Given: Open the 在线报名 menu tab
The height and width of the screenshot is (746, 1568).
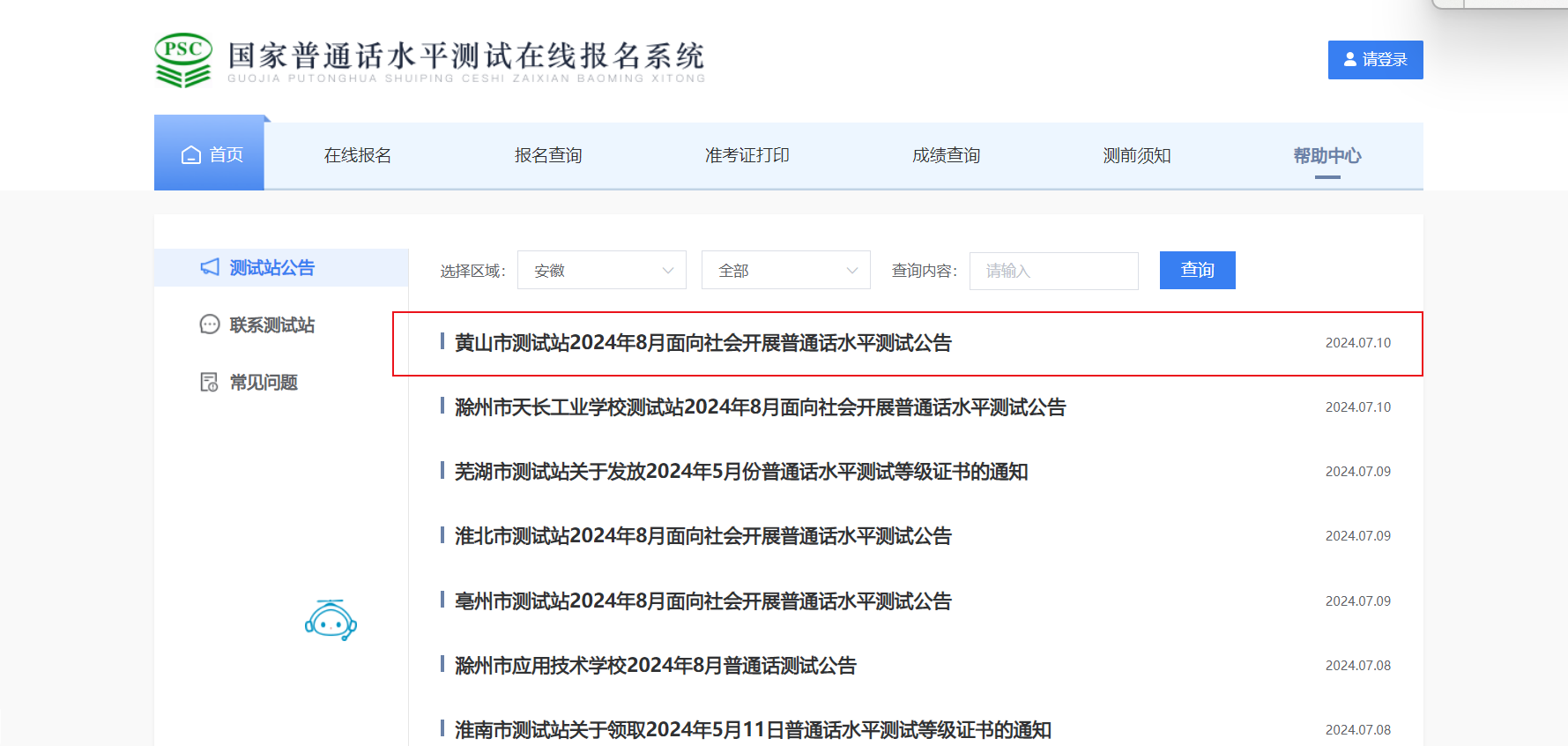Looking at the screenshot, I should coord(358,155).
